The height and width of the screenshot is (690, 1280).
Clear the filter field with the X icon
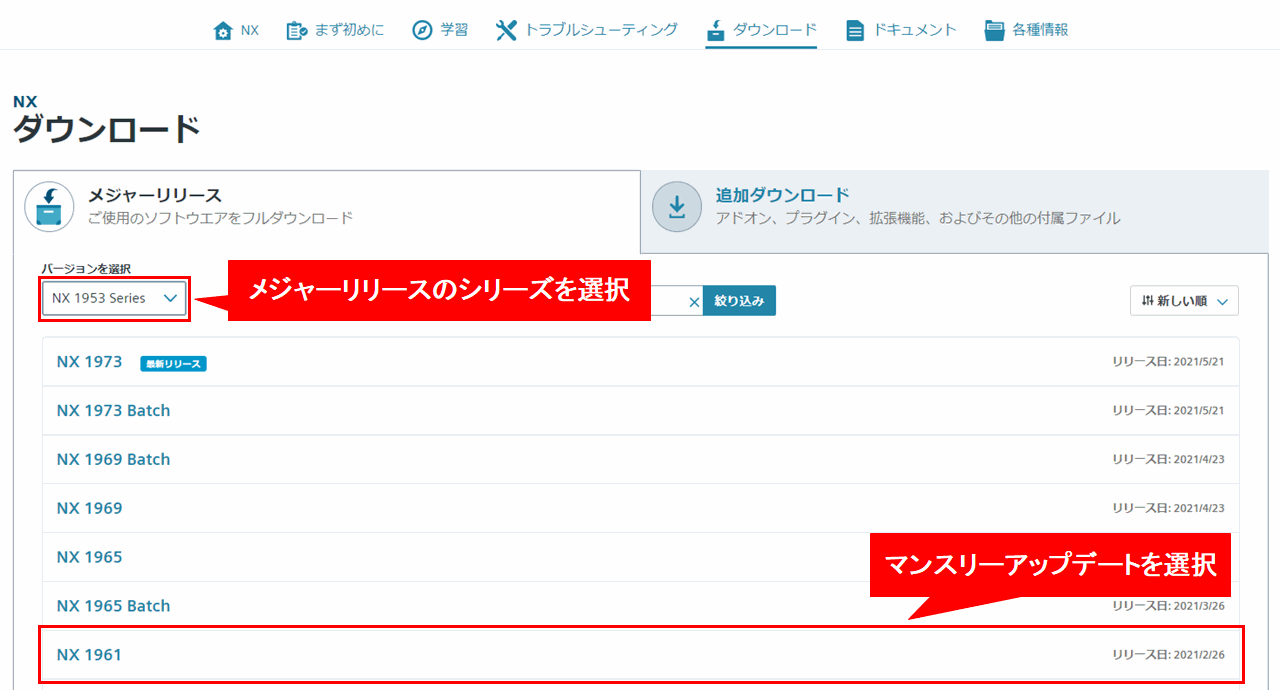click(x=695, y=301)
